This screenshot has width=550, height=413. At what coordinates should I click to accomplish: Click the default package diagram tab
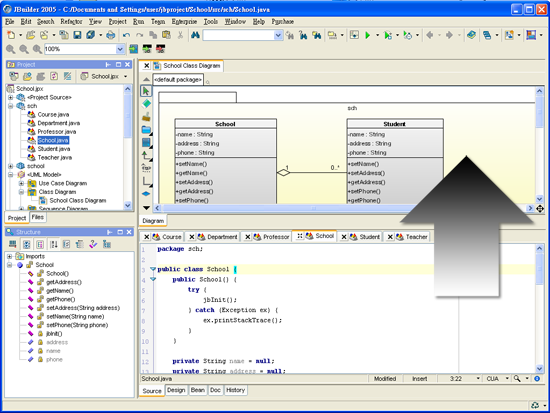tap(178, 80)
